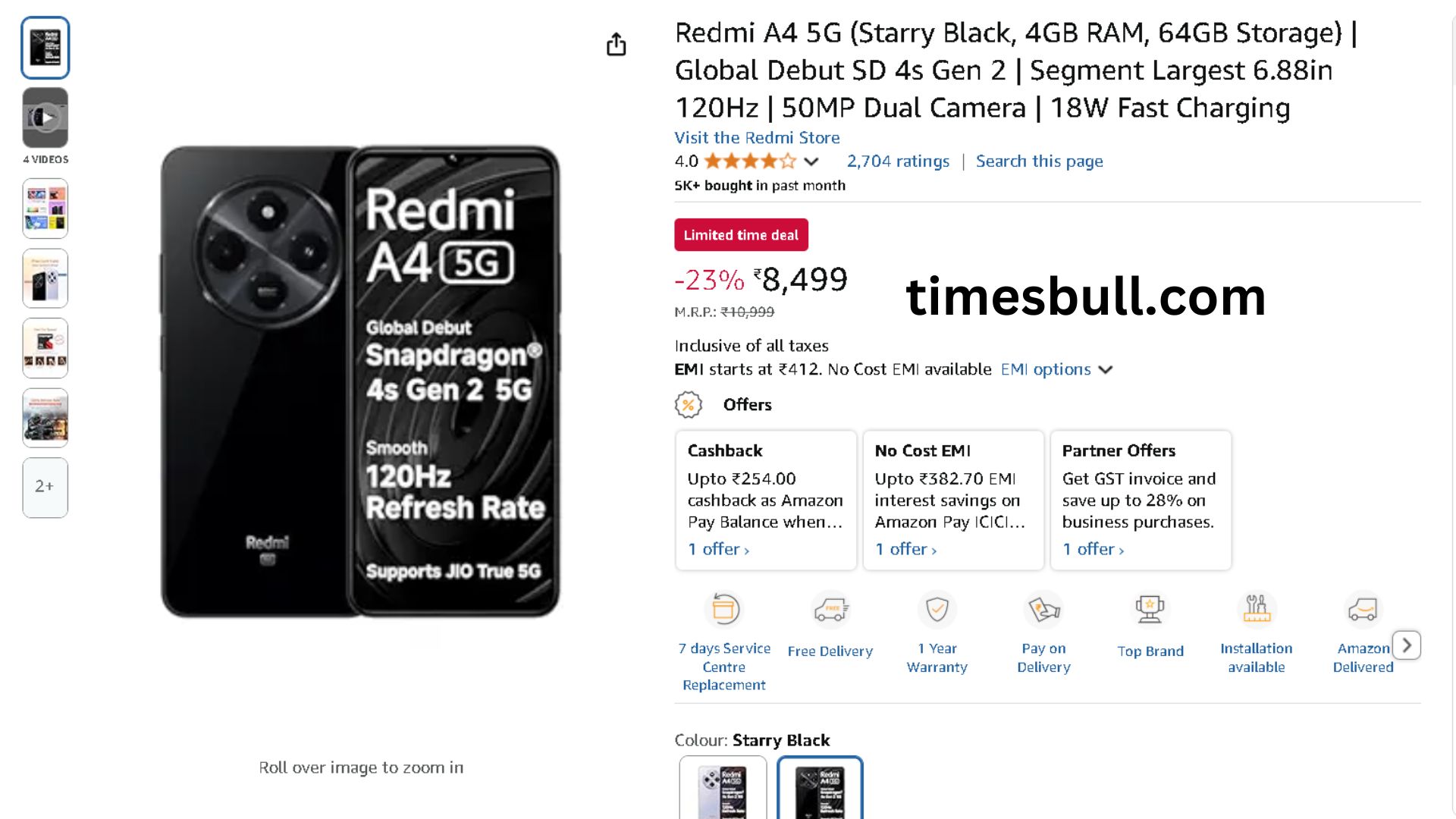Expand the EMI options dropdown
Viewport: 1456px width, 819px height.
[1056, 369]
